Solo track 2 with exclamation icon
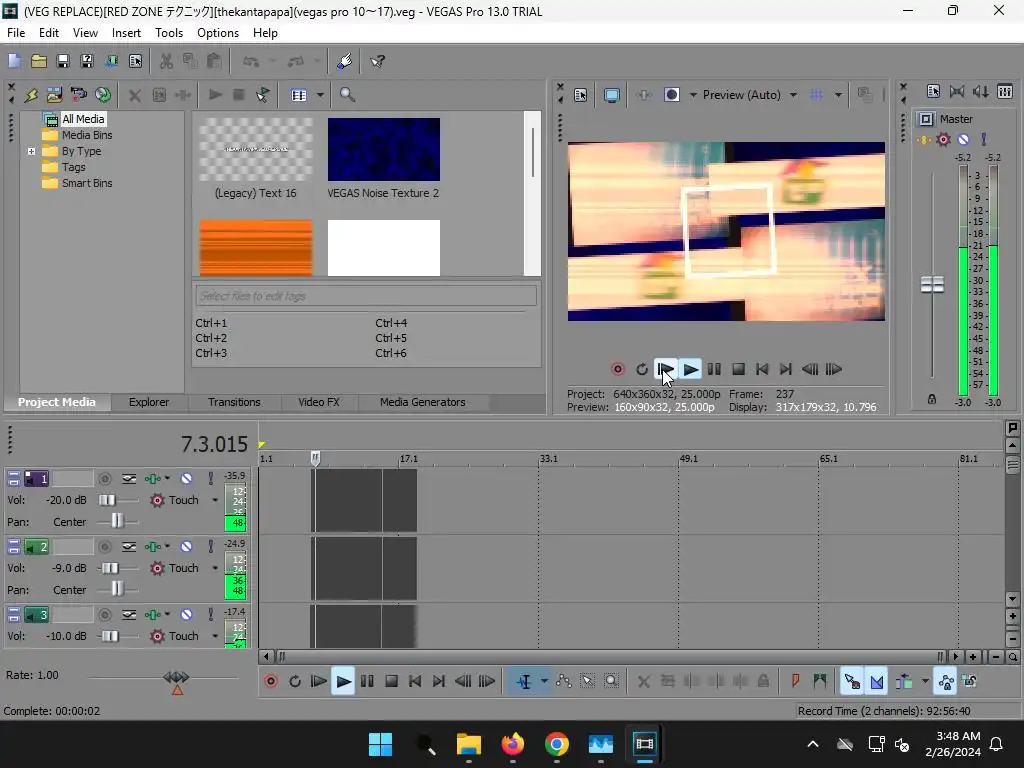The height and width of the screenshot is (768, 1024). [x=210, y=547]
